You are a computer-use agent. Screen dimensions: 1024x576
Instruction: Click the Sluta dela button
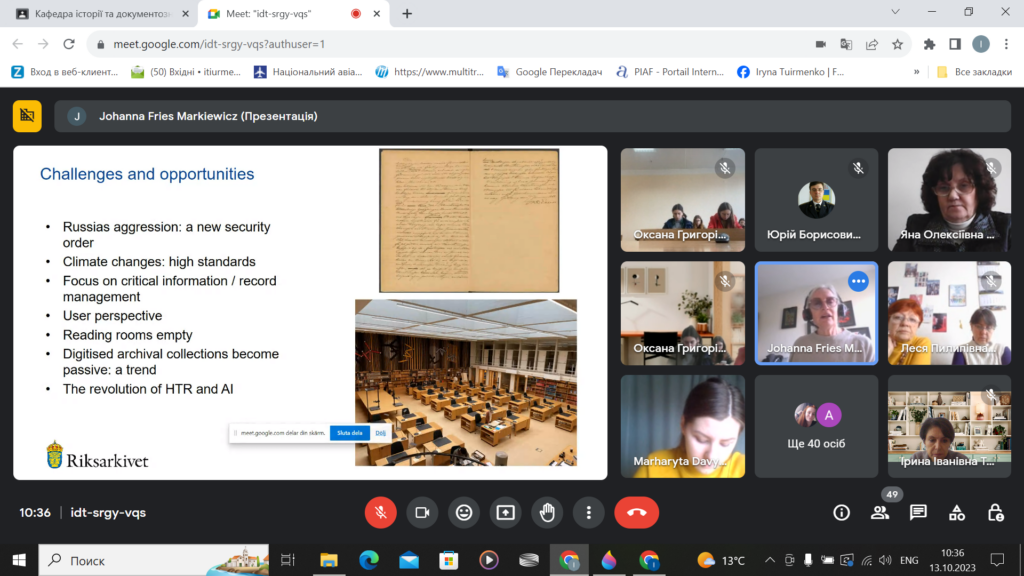point(349,433)
